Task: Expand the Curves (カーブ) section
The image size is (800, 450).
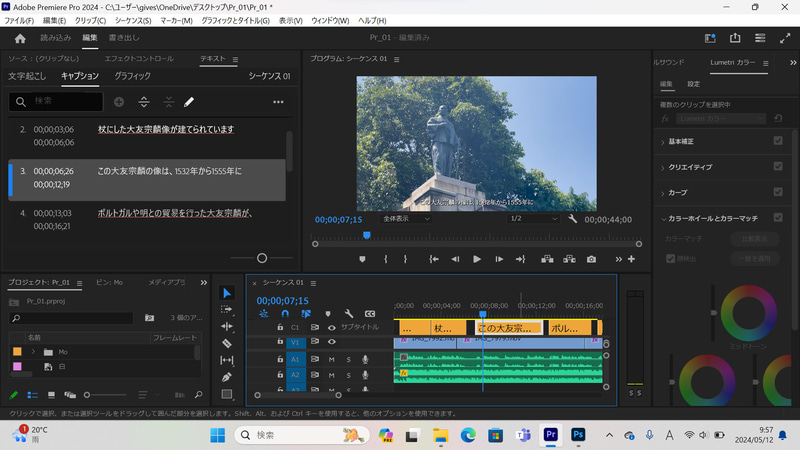Action: click(663, 193)
